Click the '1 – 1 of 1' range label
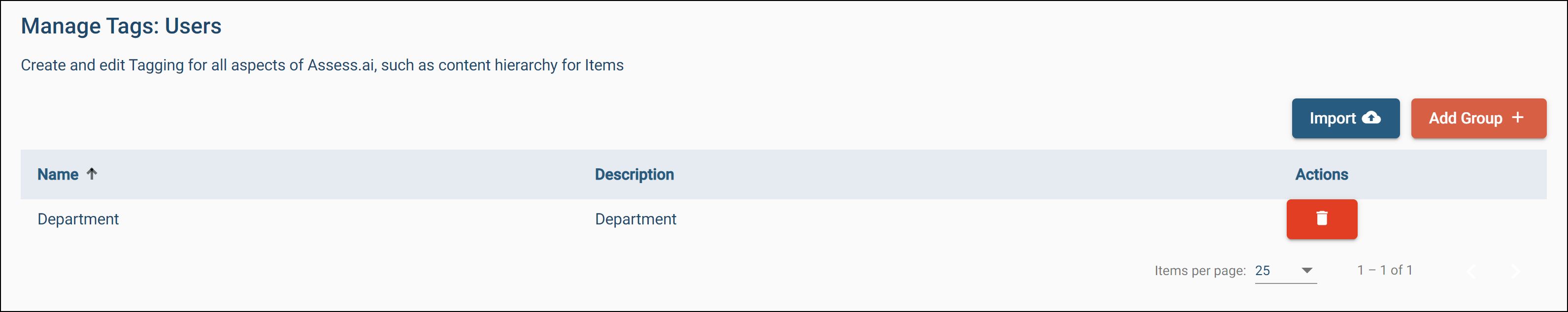This screenshot has width=1568, height=312. [x=1385, y=270]
